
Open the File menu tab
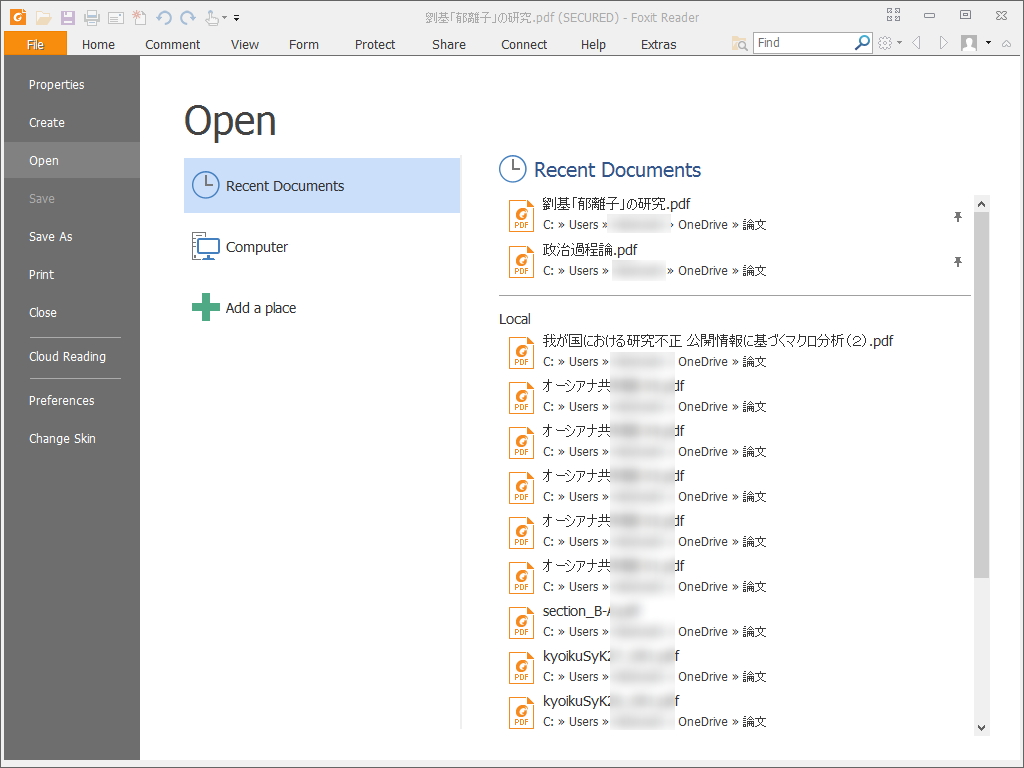pos(35,44)
